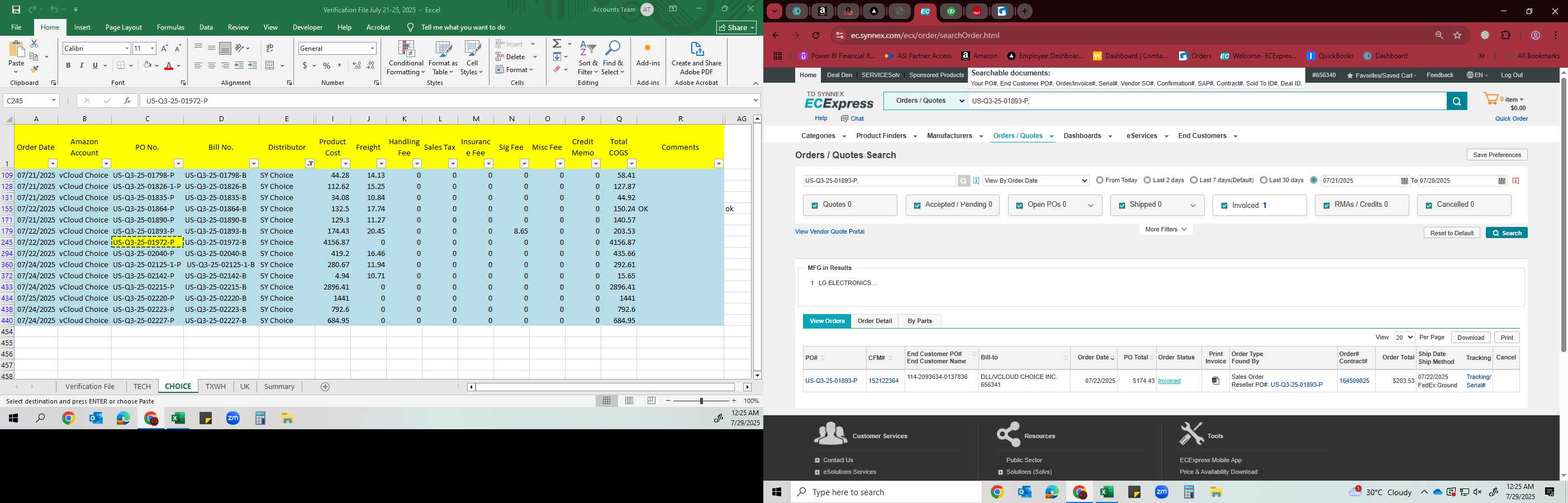Open the Calibri font name dropdown

(x=127, y=48)
